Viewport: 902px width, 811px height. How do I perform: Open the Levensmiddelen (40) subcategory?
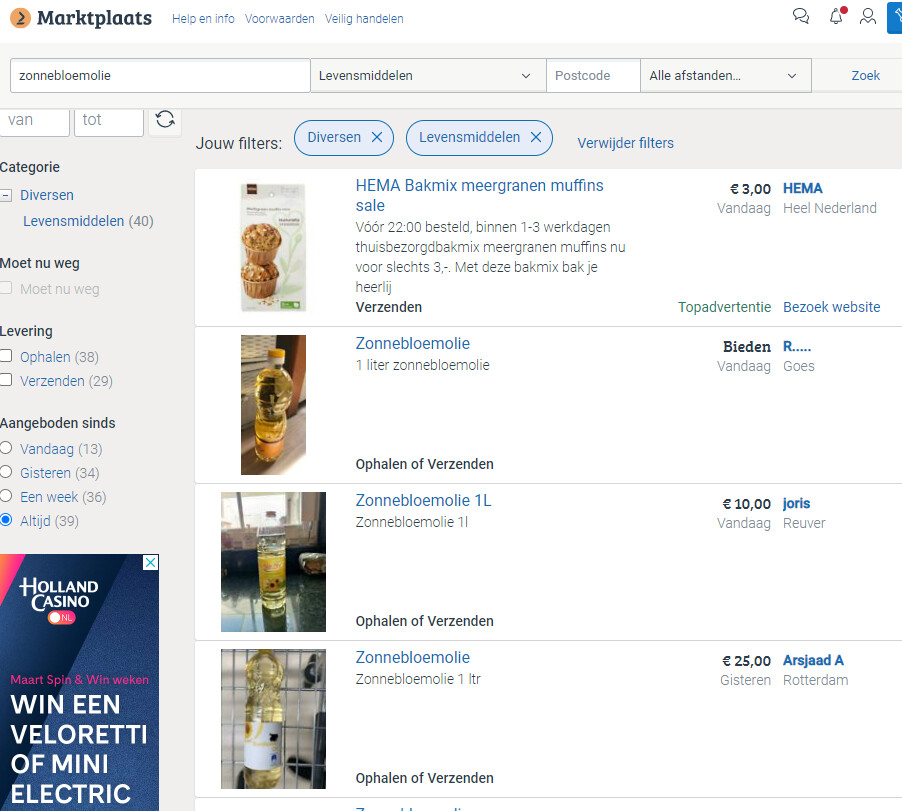[88, 221]
